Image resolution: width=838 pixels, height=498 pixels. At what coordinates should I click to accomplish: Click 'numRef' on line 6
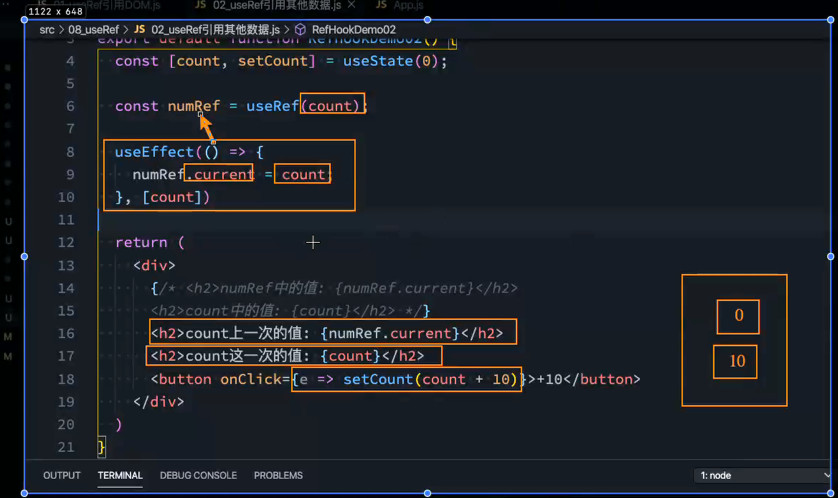coord(194,106)
